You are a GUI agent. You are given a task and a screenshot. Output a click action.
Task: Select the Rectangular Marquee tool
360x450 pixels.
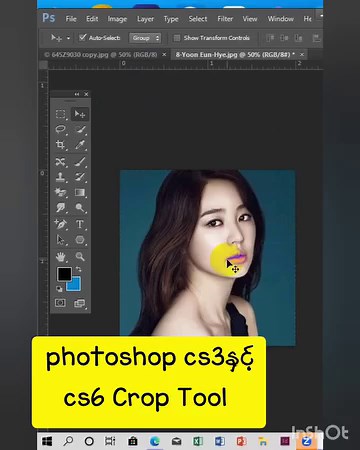[60, 114]
